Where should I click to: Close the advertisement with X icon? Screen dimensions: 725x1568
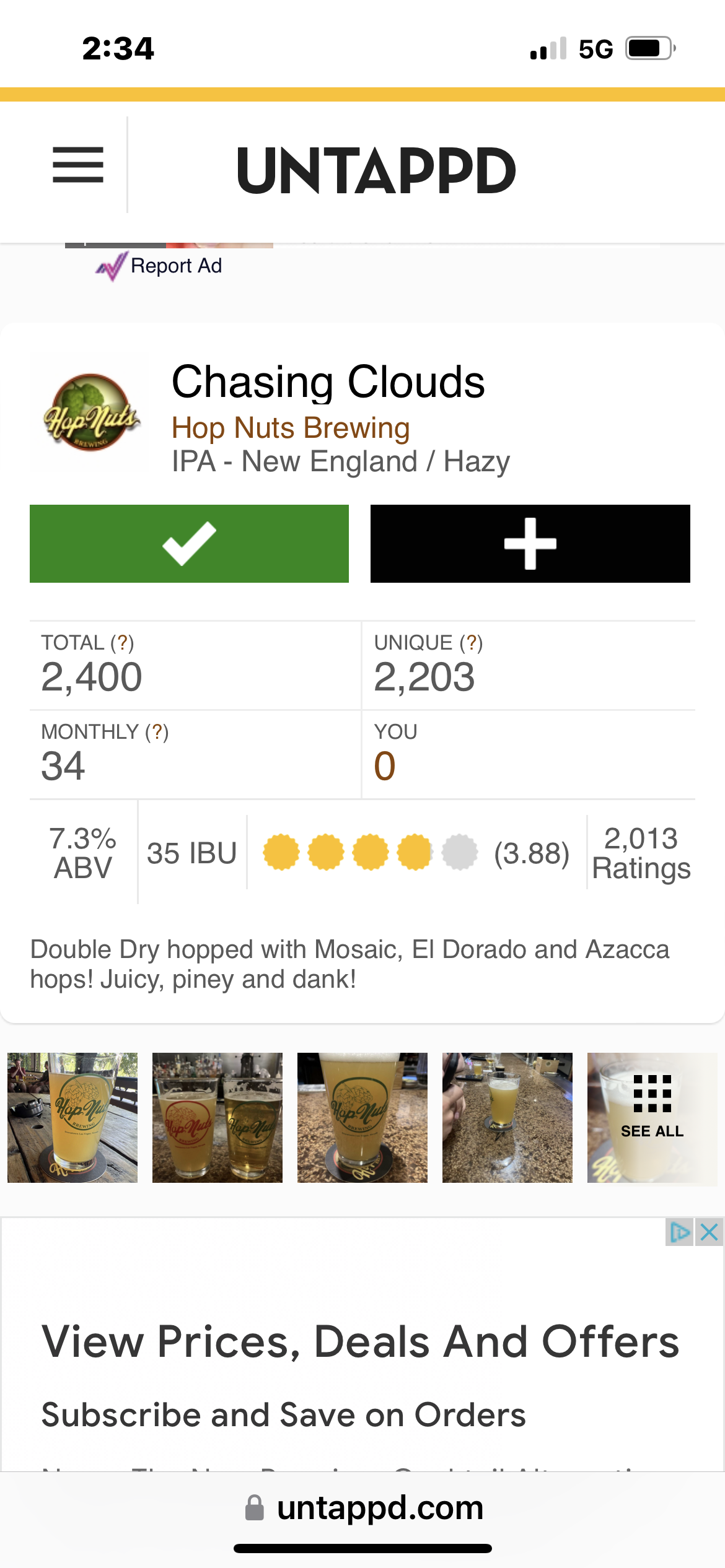pos(710,1232)
